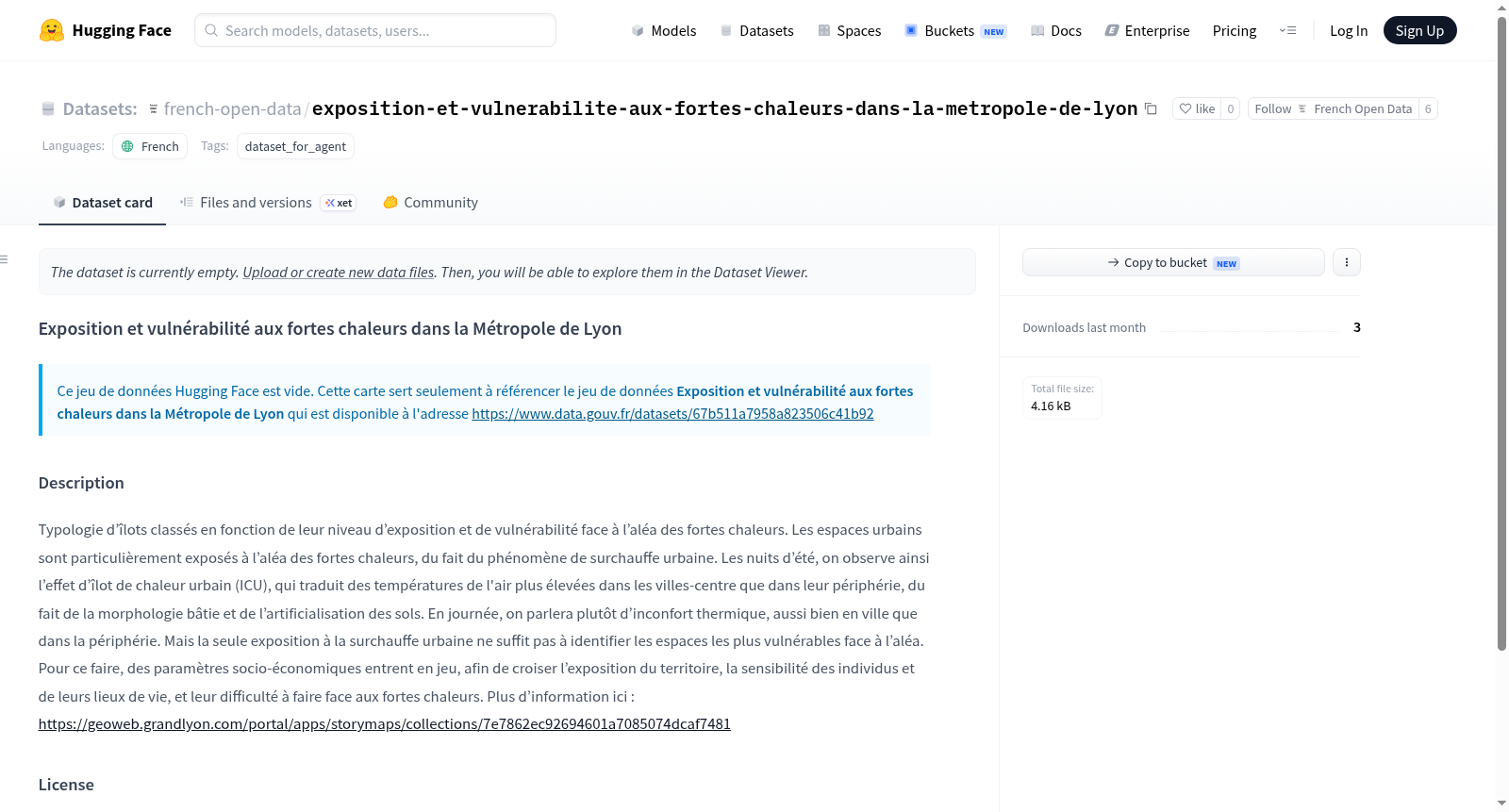Click the dataset_for_agent tag
The width and height of the screenshot is (1509, 812).
(x=295, y=146)
